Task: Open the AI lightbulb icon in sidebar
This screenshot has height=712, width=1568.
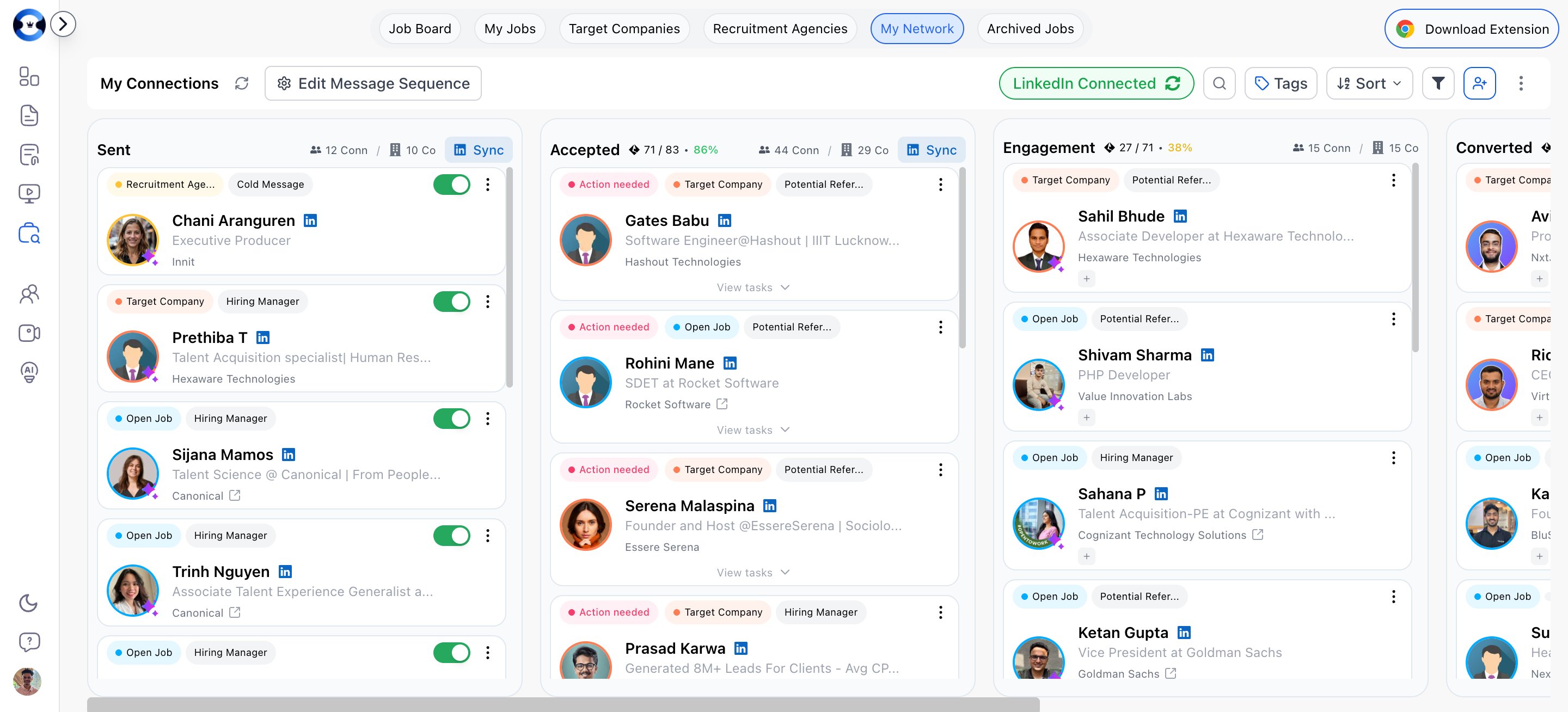Action: 29,372
